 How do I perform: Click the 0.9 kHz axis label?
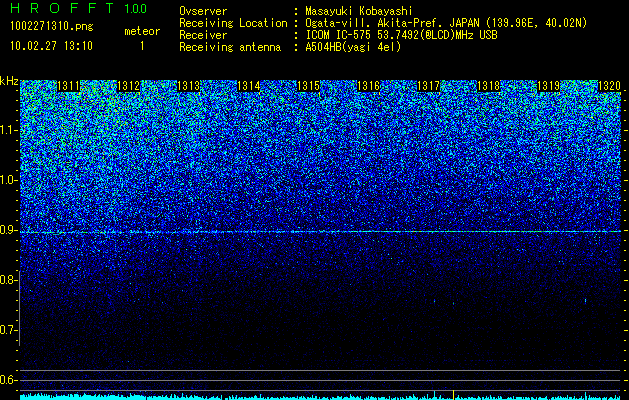tap(8, 230)
